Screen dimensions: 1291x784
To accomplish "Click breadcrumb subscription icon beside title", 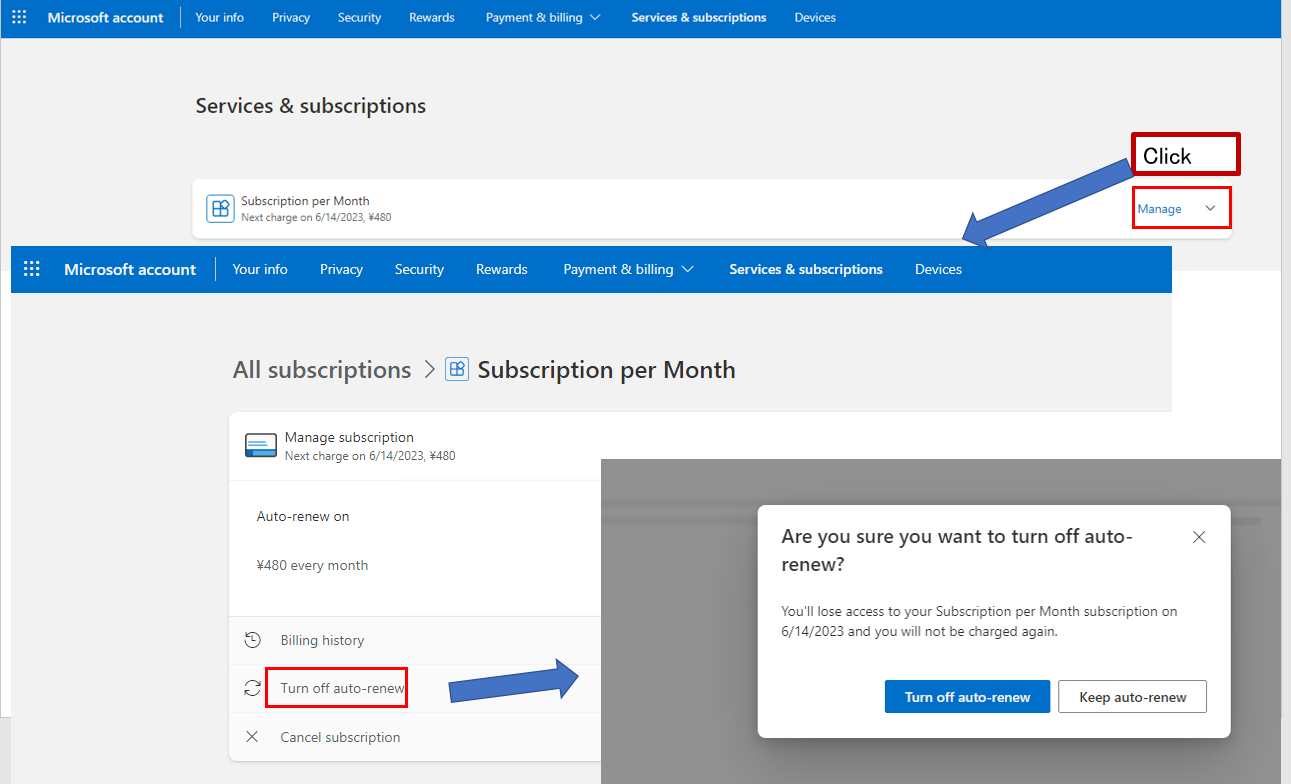I will (x=457, y=369).
